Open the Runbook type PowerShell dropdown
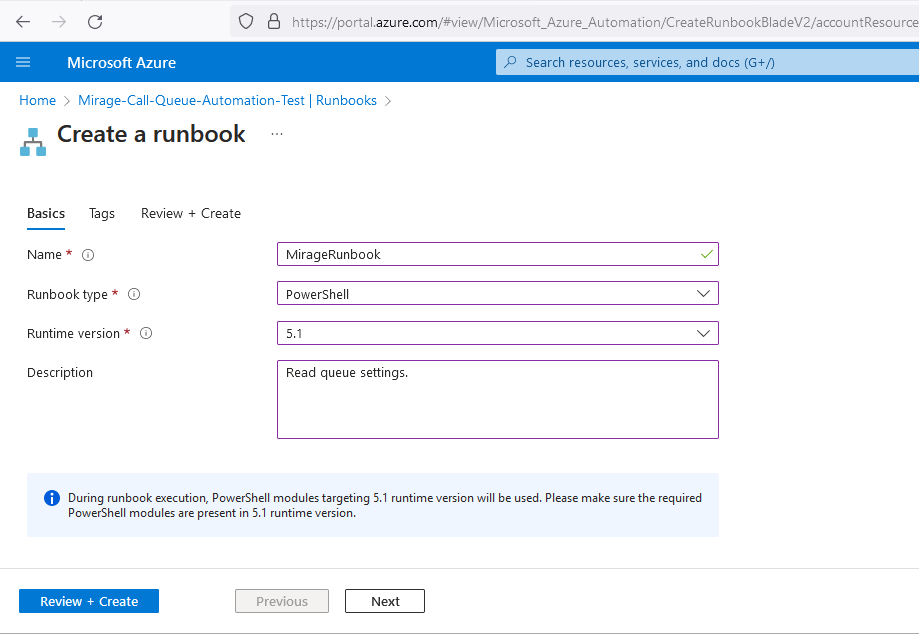919x635 pixels. (x=498, y=294)
